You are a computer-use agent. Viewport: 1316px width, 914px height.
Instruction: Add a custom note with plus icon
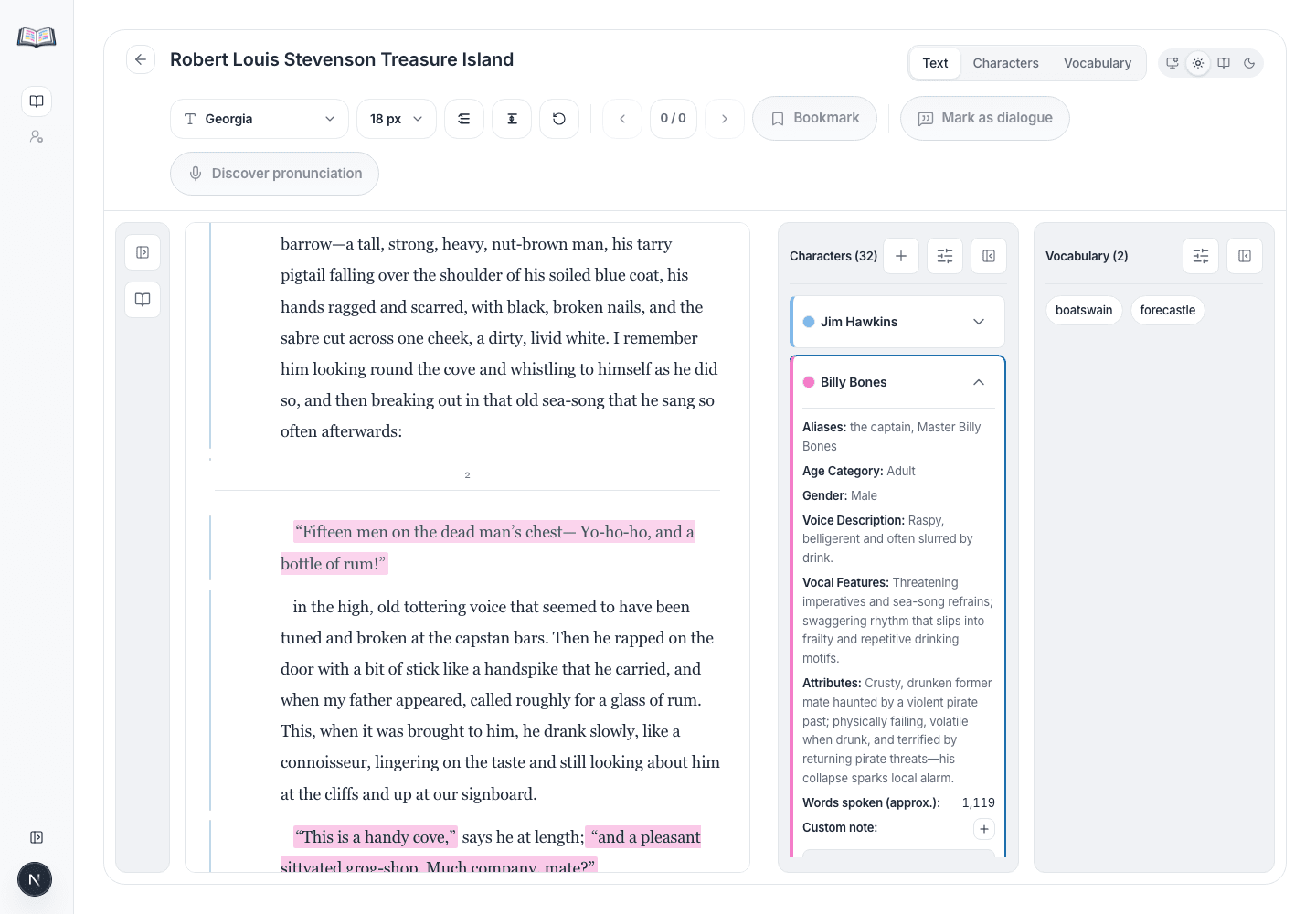click(x=984, y=829)
